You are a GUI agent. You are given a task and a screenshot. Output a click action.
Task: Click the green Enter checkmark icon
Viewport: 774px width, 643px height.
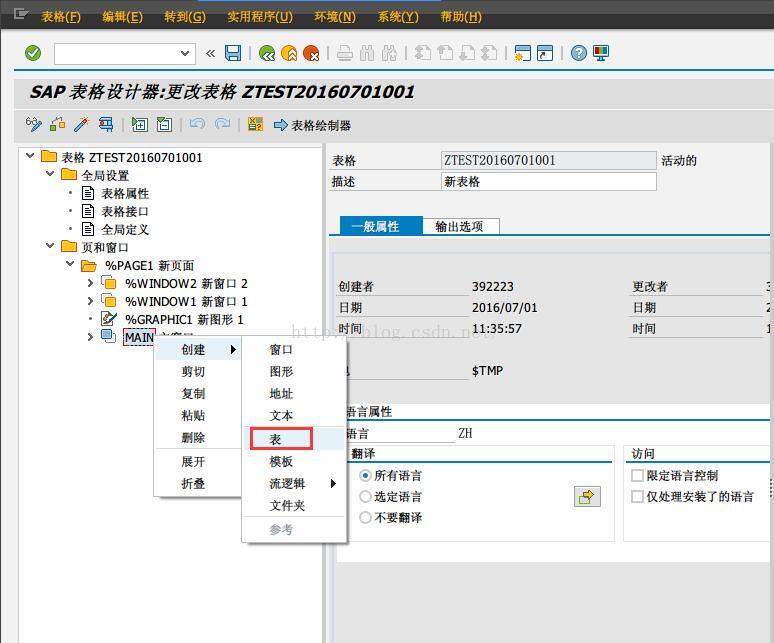[33, 53]
